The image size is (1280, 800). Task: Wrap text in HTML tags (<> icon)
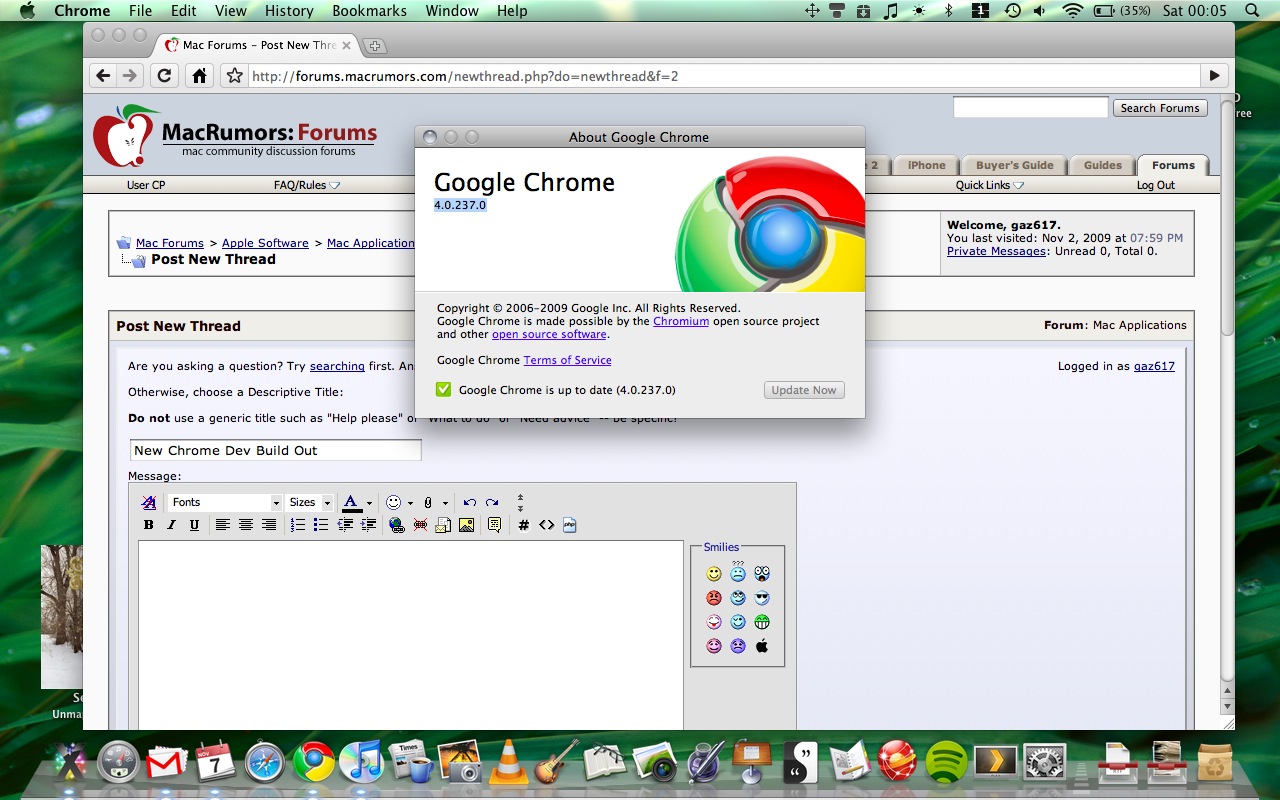click(x=546, y=525)
